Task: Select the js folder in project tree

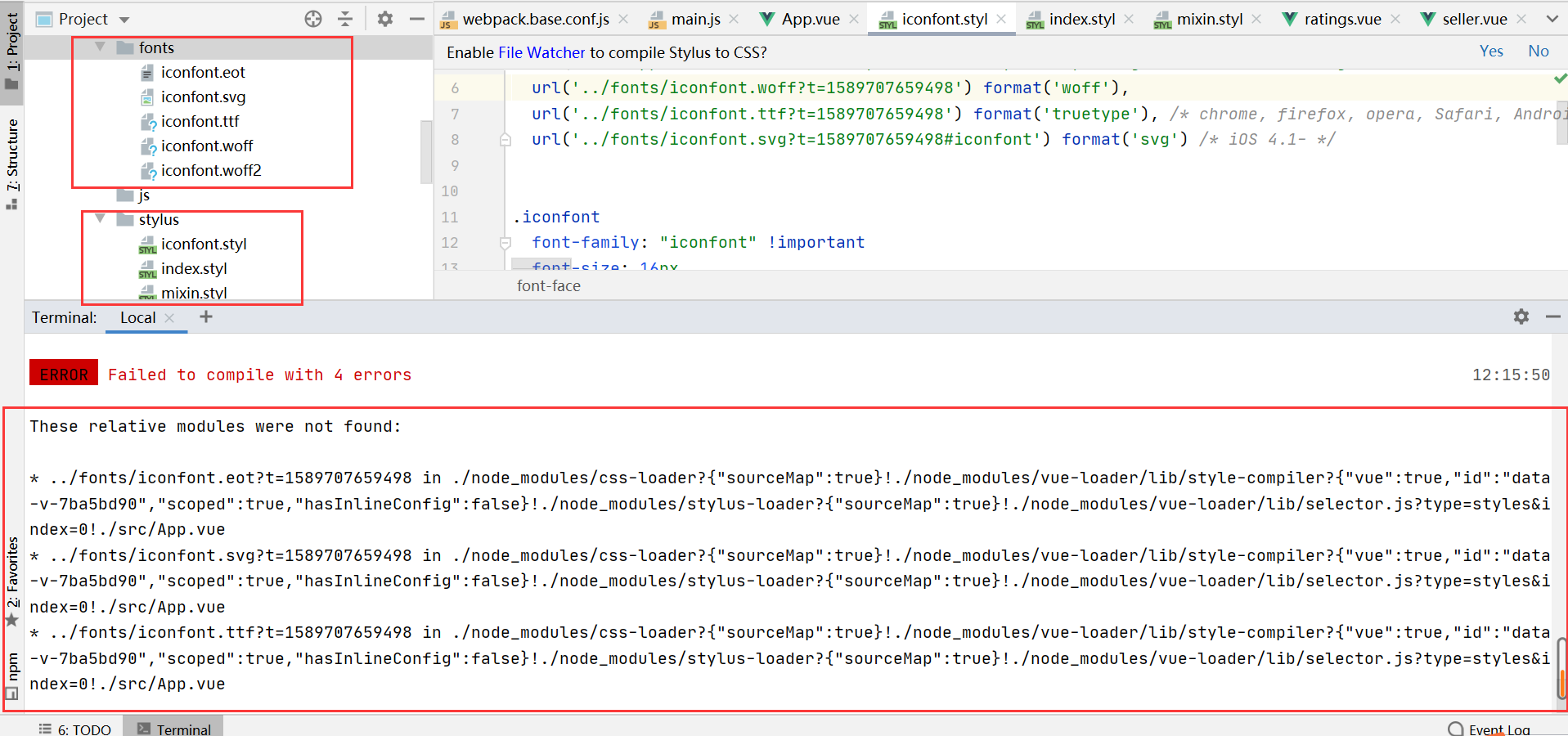Action: tap(144, 195)
